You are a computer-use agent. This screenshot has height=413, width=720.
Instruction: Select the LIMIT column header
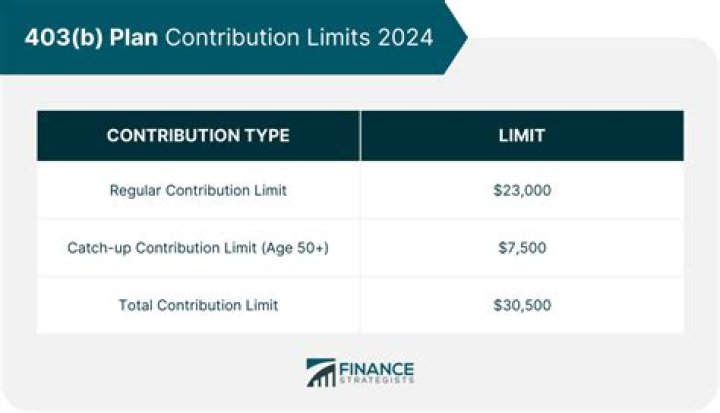click(x=521, y=135)
